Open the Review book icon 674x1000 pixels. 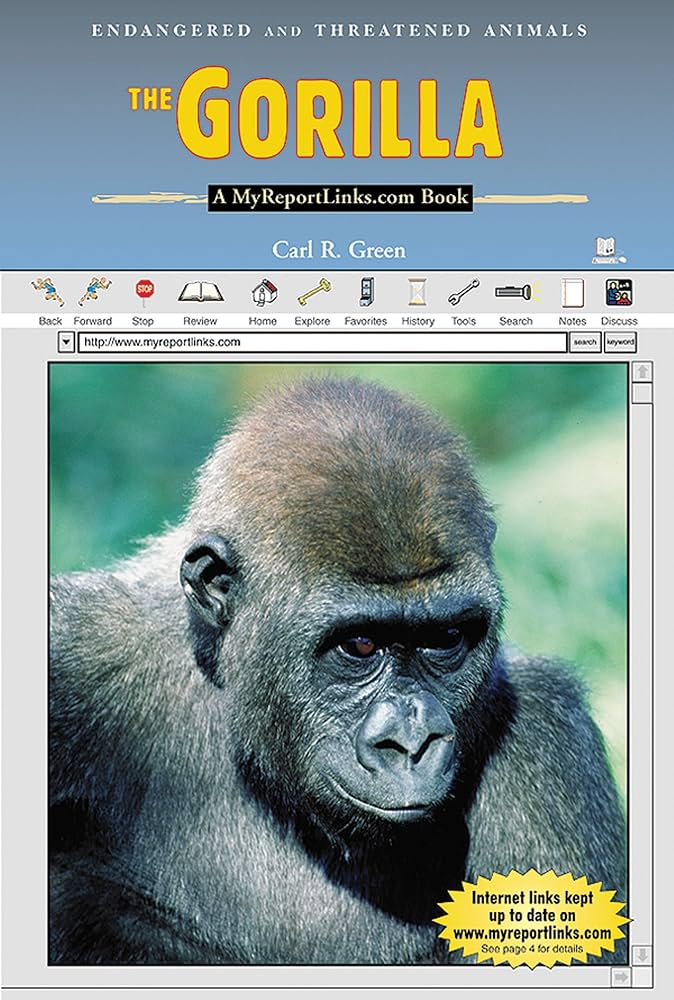201,292
